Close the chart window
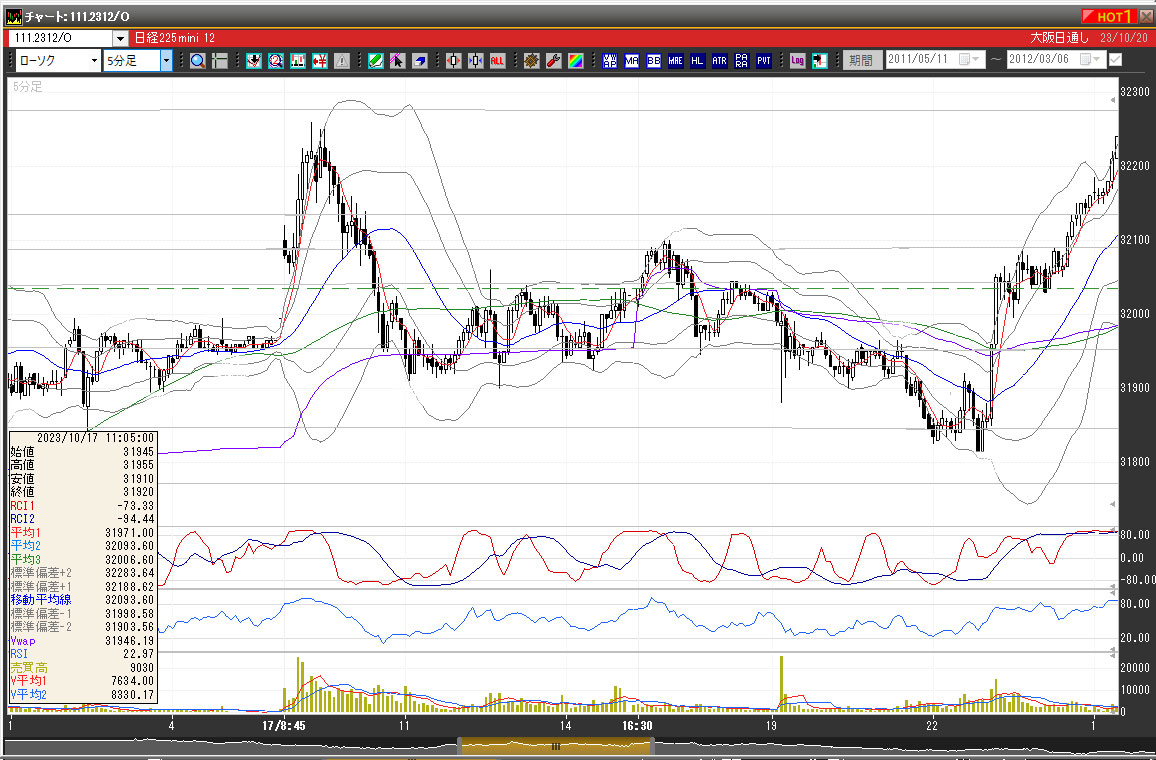Viewport: 1156px width, 760px height. 1146,16
